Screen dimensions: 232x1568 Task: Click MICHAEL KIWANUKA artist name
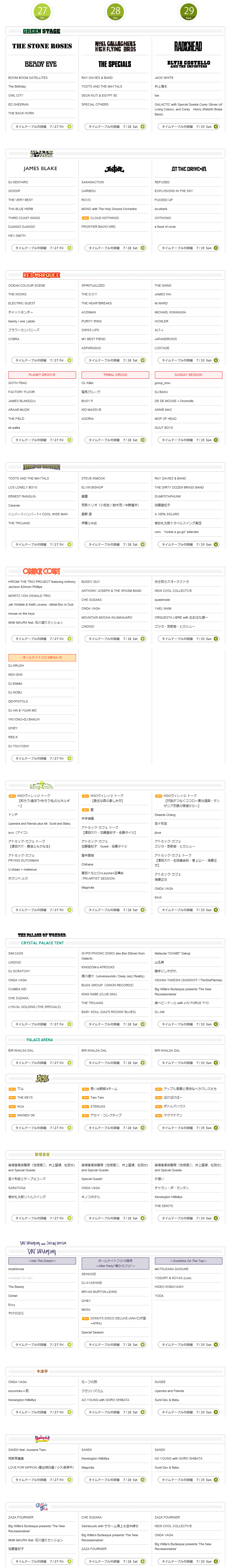click(171, 312)
